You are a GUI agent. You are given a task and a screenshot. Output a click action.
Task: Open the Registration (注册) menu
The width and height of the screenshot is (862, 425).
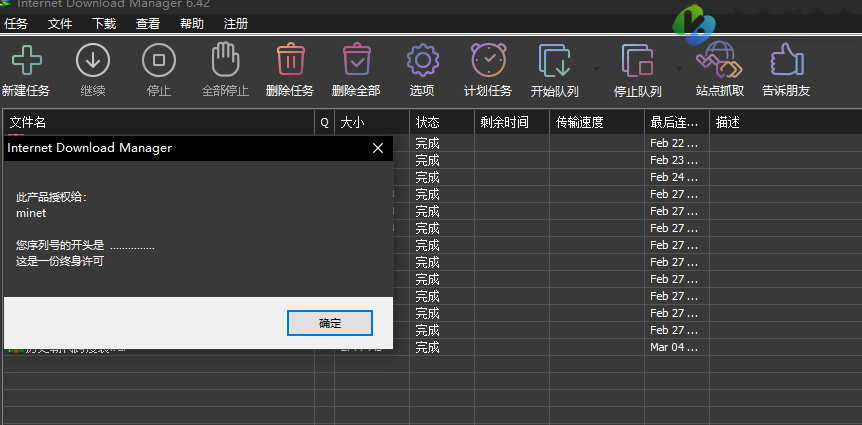(x=236, y=23)
